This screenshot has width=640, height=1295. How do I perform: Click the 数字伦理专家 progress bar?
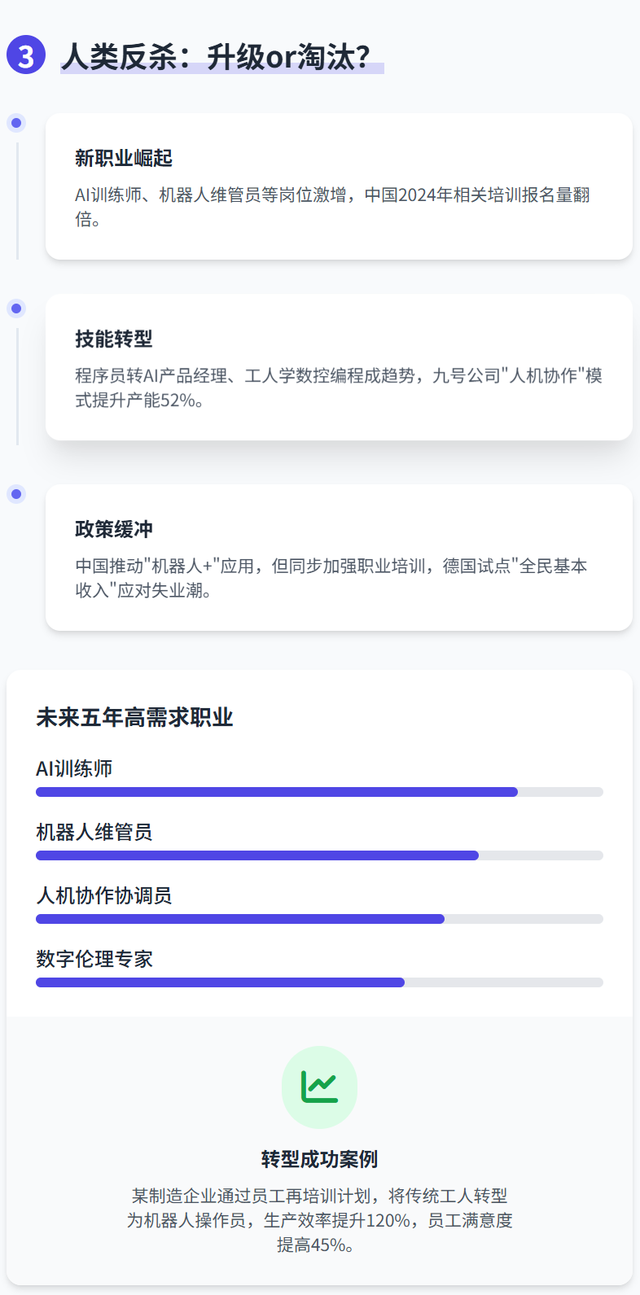point(319,982)
